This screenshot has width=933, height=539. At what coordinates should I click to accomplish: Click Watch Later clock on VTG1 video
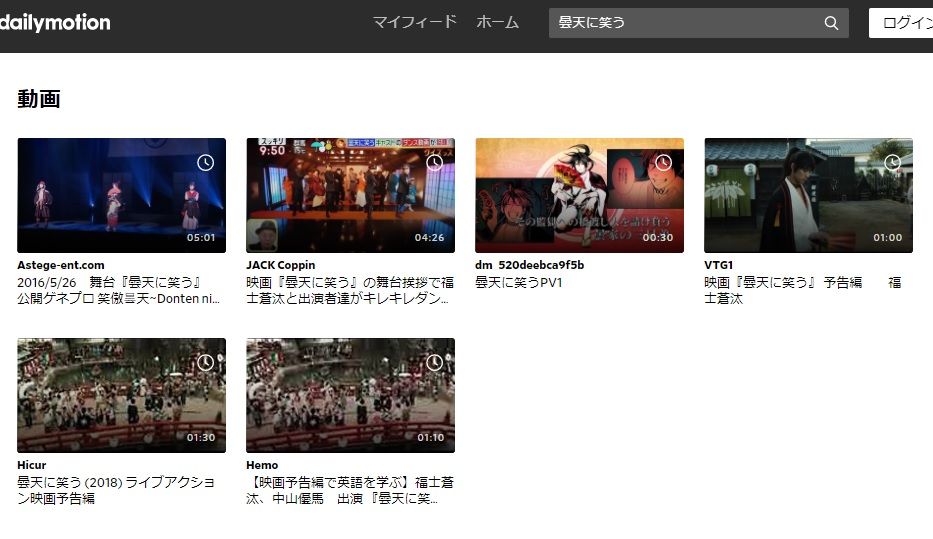[x=892, y=162]
